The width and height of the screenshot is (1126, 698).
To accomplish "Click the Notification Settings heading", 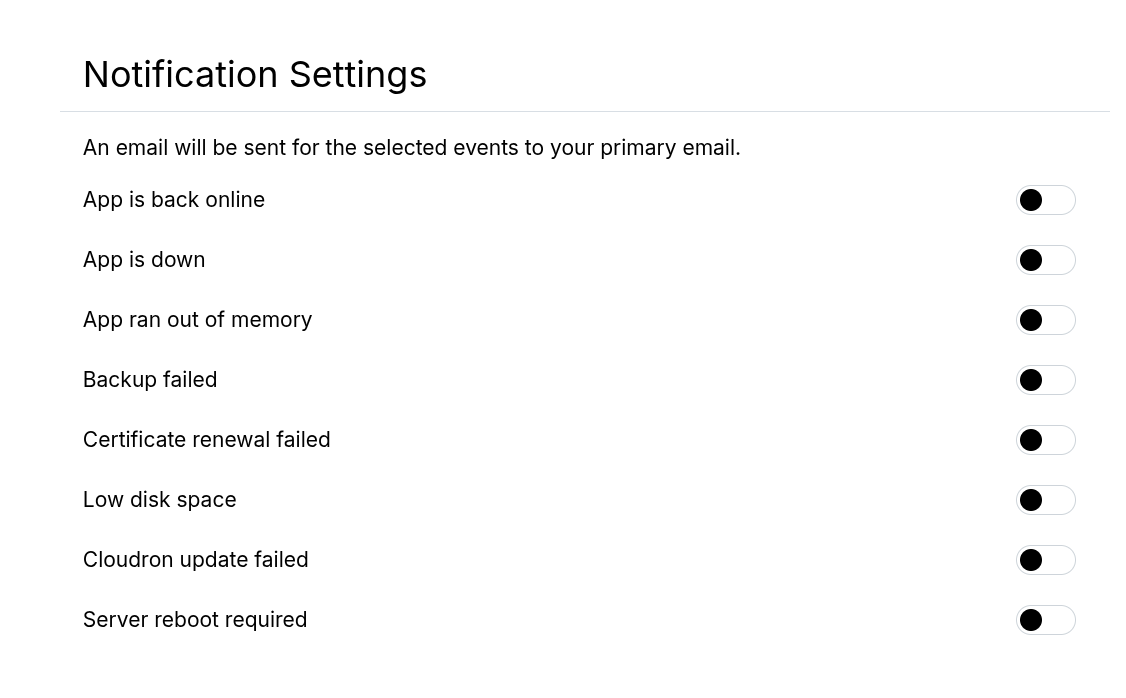I will (x=254, y=74).
